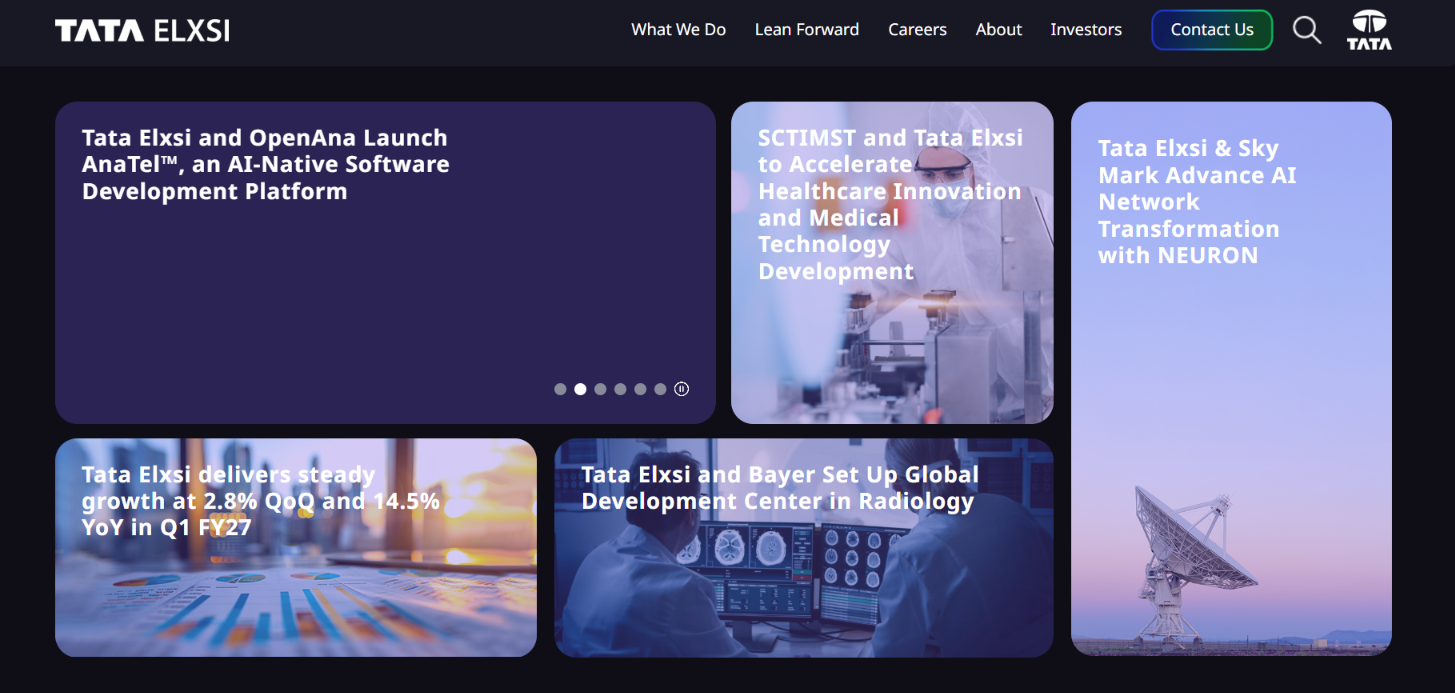
Task: Switch to the fourth carousel slide dot
Action: [620, 389]
